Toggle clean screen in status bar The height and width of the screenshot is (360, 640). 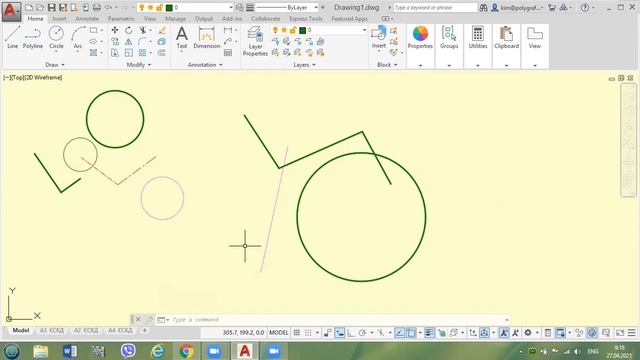(620, 333)
